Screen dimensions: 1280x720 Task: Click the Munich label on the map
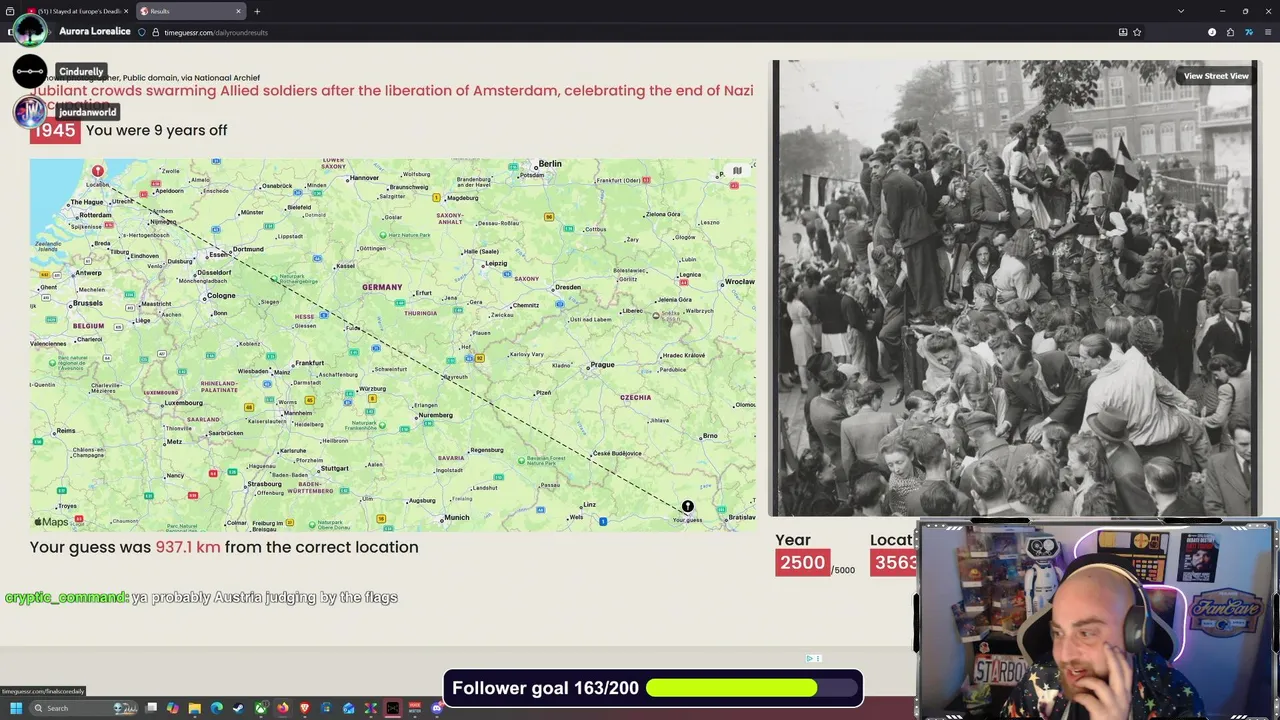click(x=457, y=517)
